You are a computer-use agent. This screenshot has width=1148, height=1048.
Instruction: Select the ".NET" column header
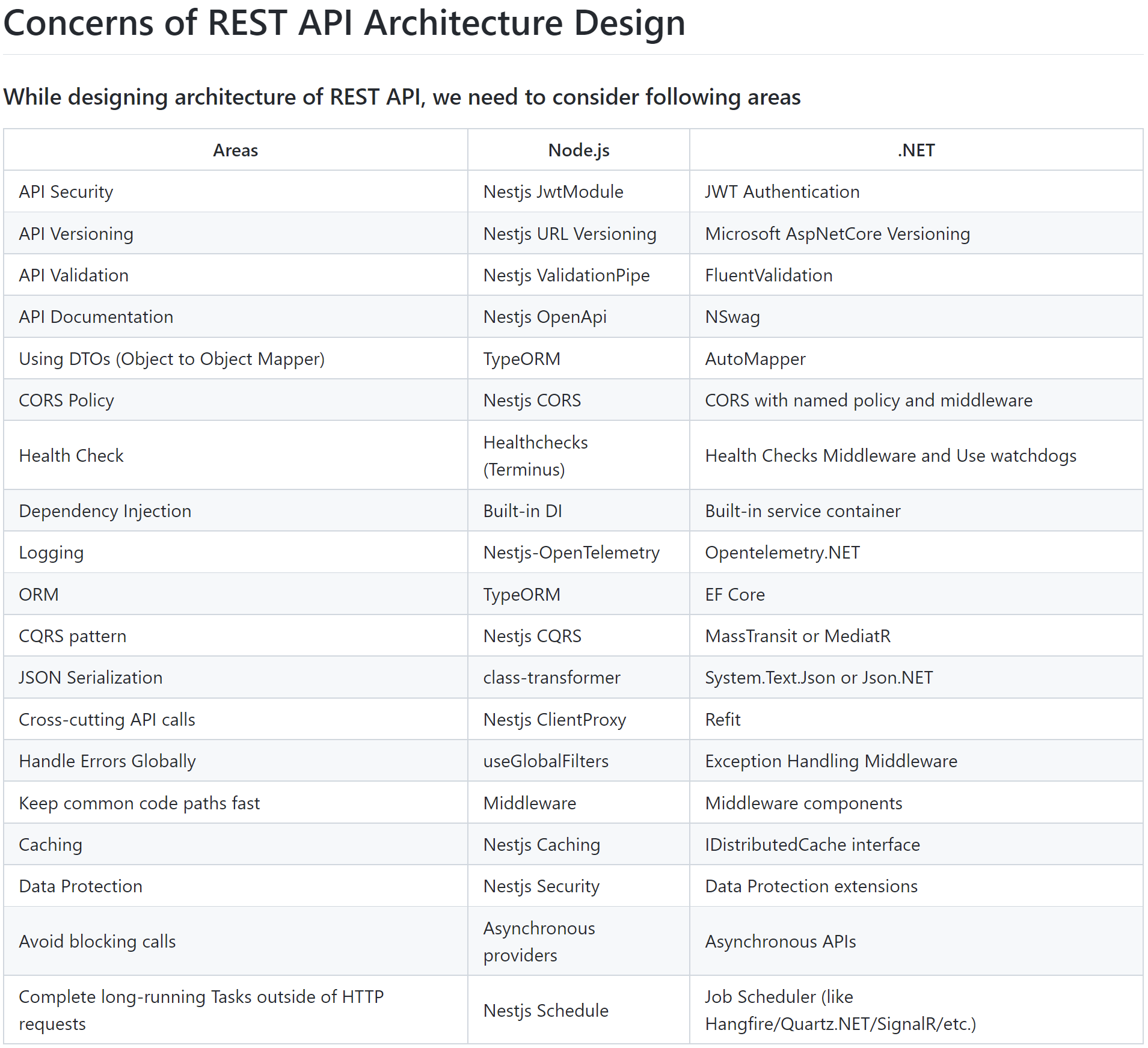pos(916,150)
